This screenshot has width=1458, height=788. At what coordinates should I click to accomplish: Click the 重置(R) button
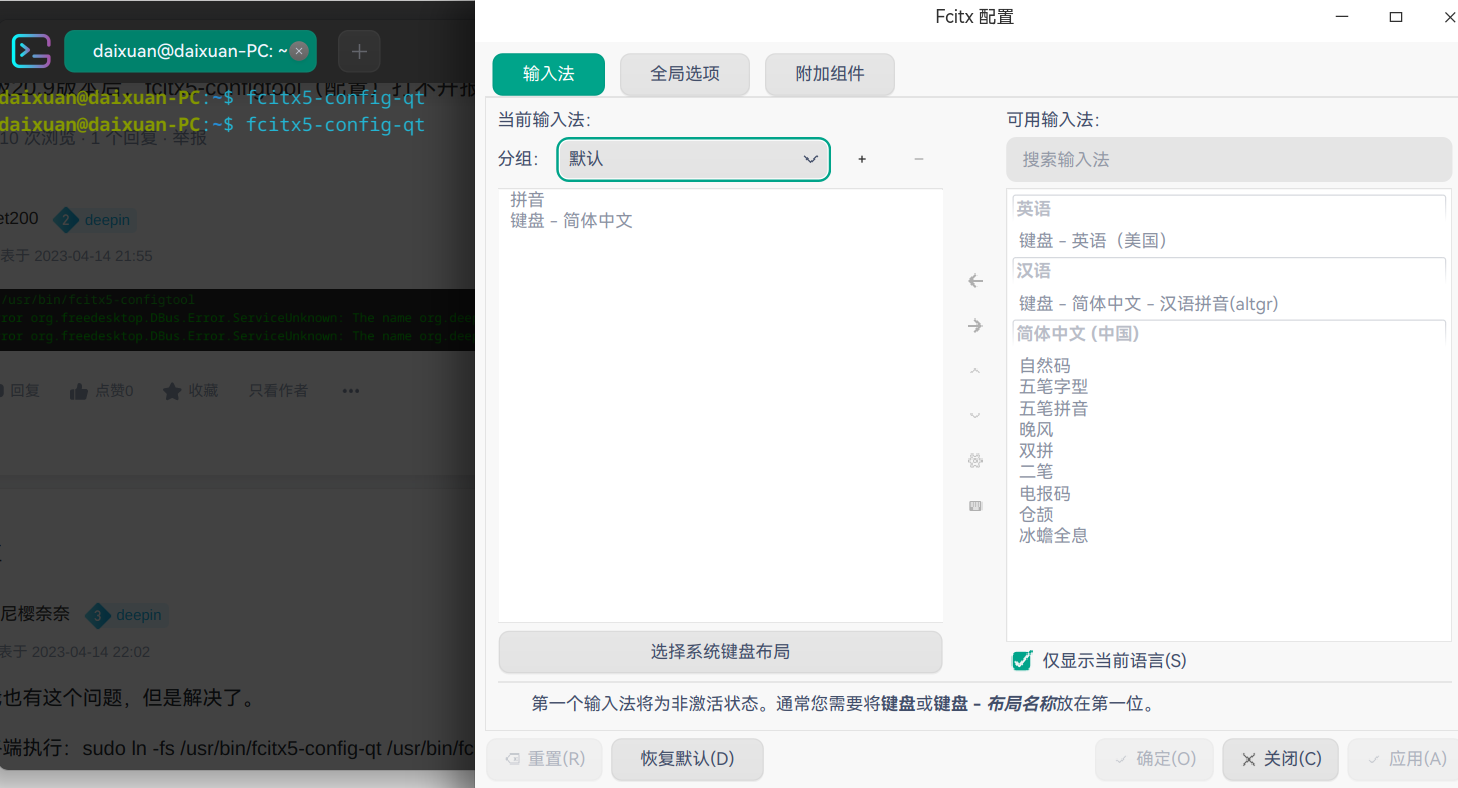(x=545, y=759)
